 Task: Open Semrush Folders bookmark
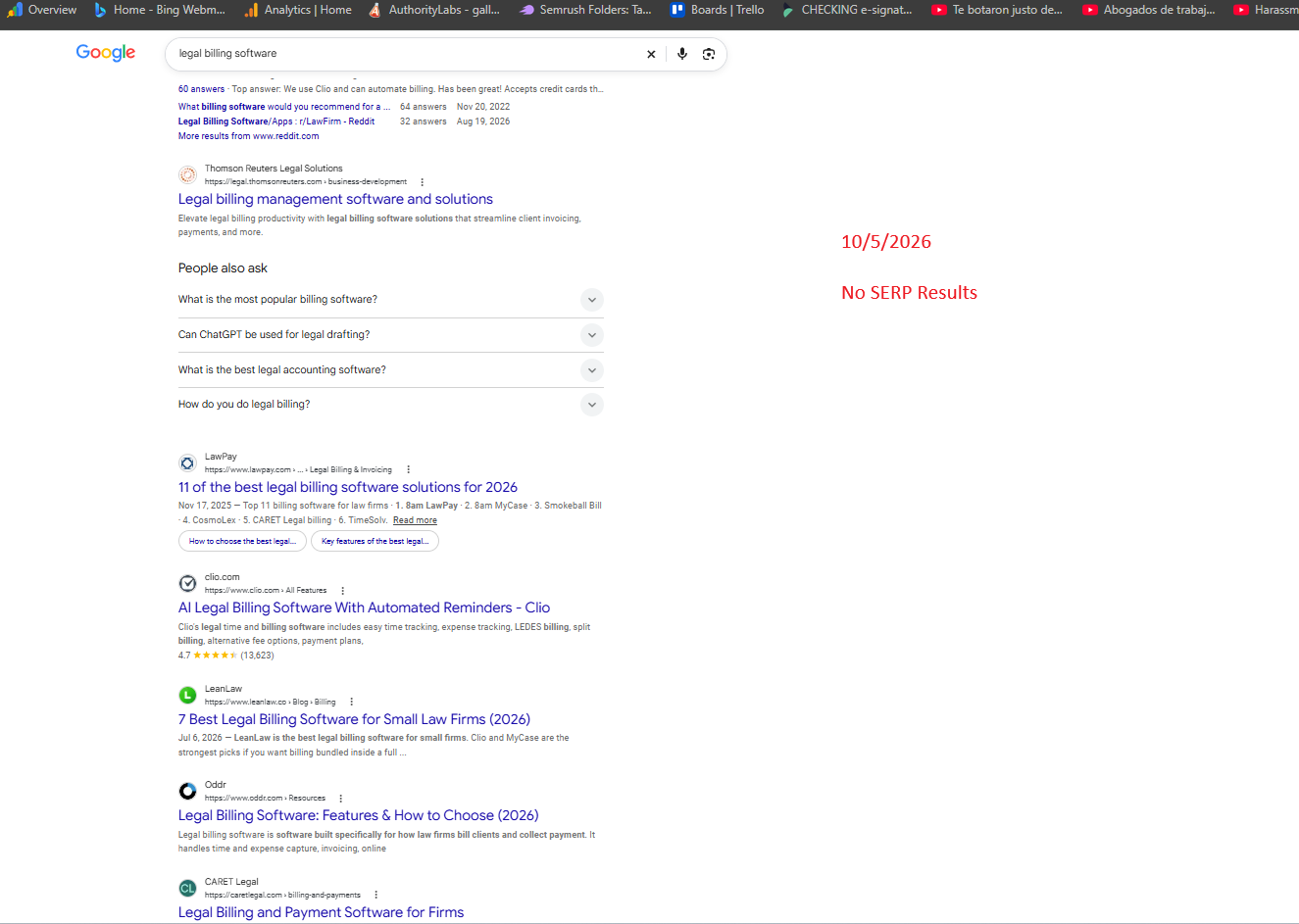[585, 10]
